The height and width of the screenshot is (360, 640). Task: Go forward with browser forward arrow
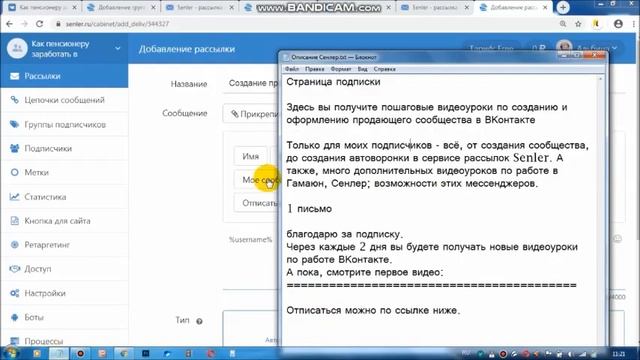24,24
